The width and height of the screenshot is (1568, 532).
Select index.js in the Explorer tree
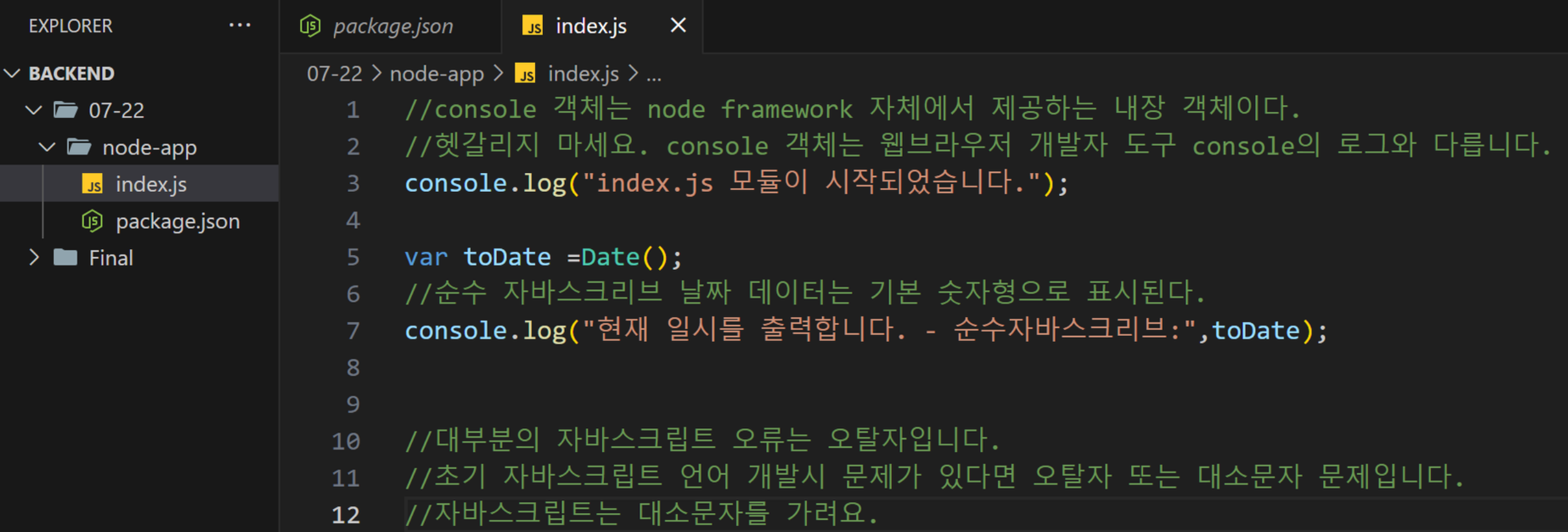pos(139,184)
